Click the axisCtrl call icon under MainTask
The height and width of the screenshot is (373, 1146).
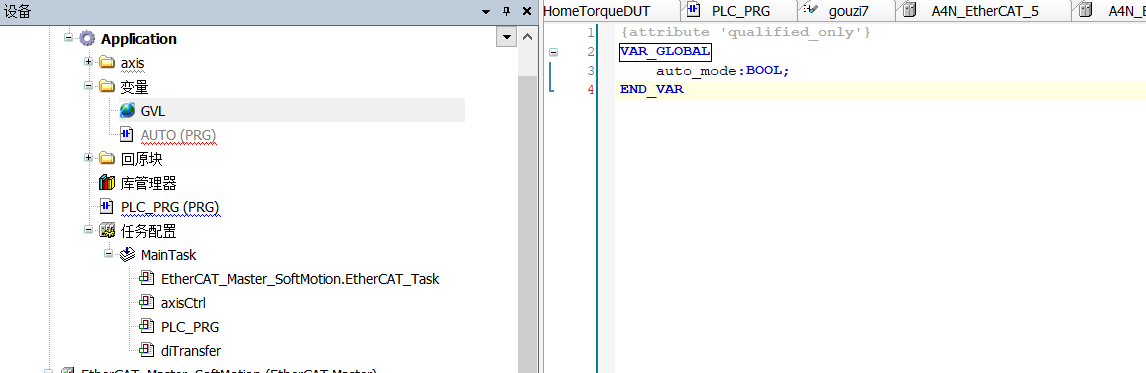(x=147, y=303)
